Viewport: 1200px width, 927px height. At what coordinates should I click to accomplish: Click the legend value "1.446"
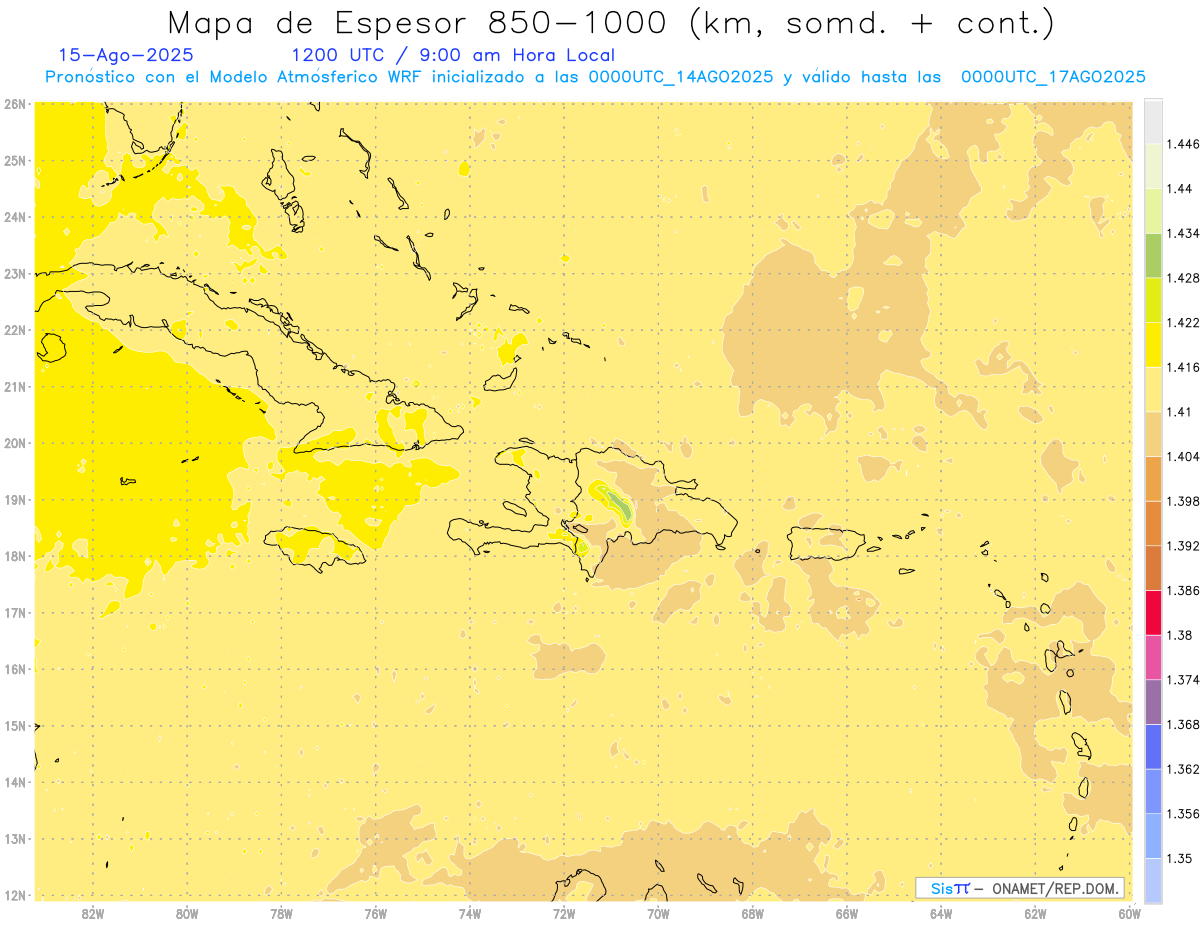click(x=1182, y=144)
